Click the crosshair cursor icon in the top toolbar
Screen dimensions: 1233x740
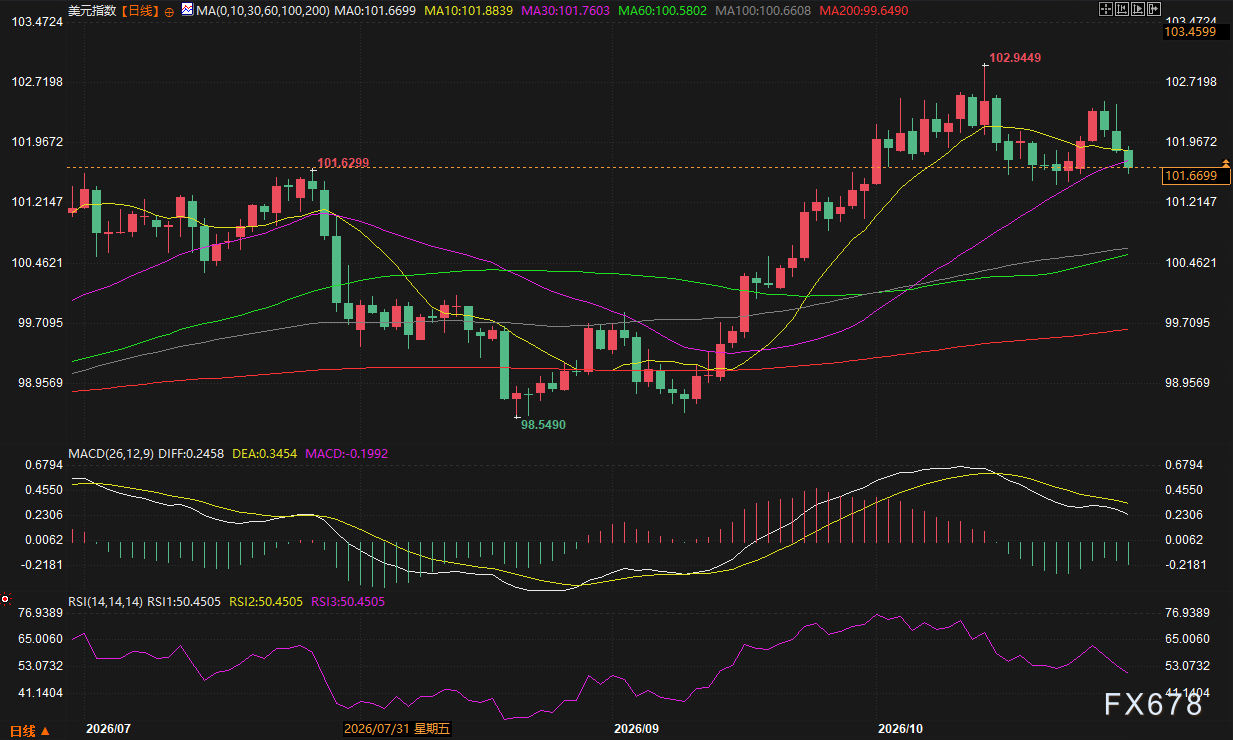pos(1106,9)
